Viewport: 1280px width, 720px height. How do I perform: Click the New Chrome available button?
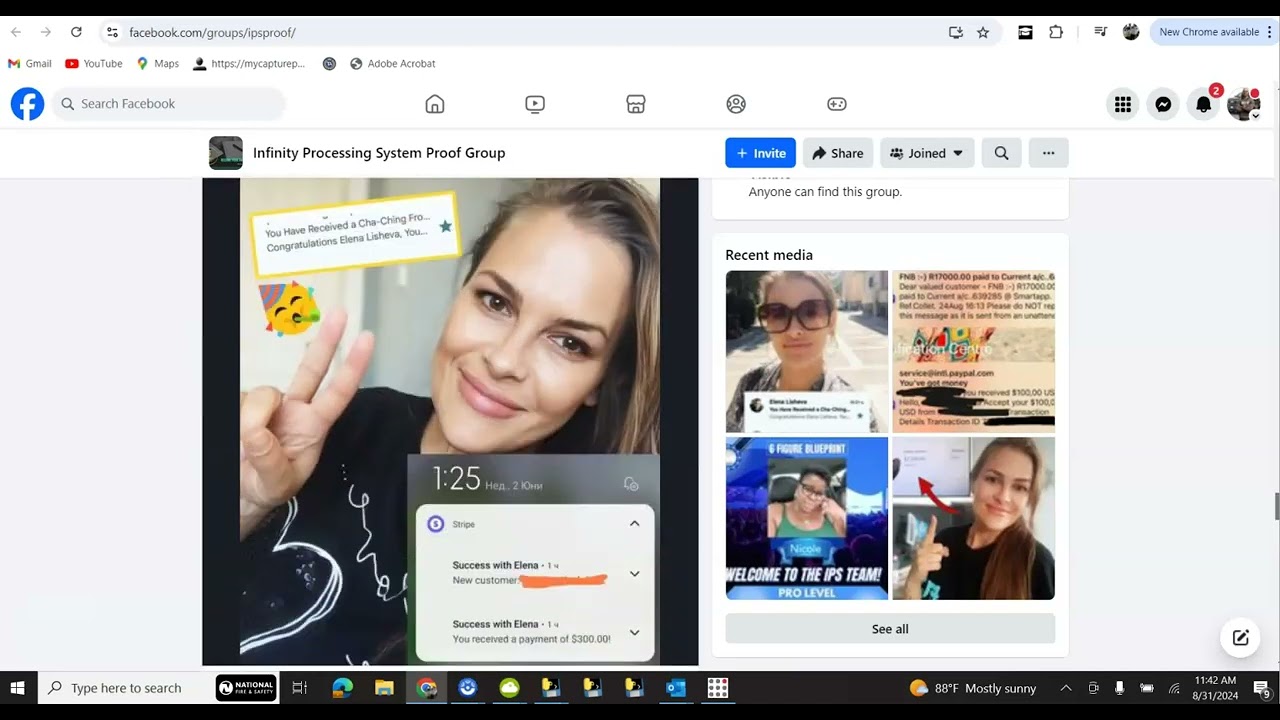click(x=1209, y=32)
